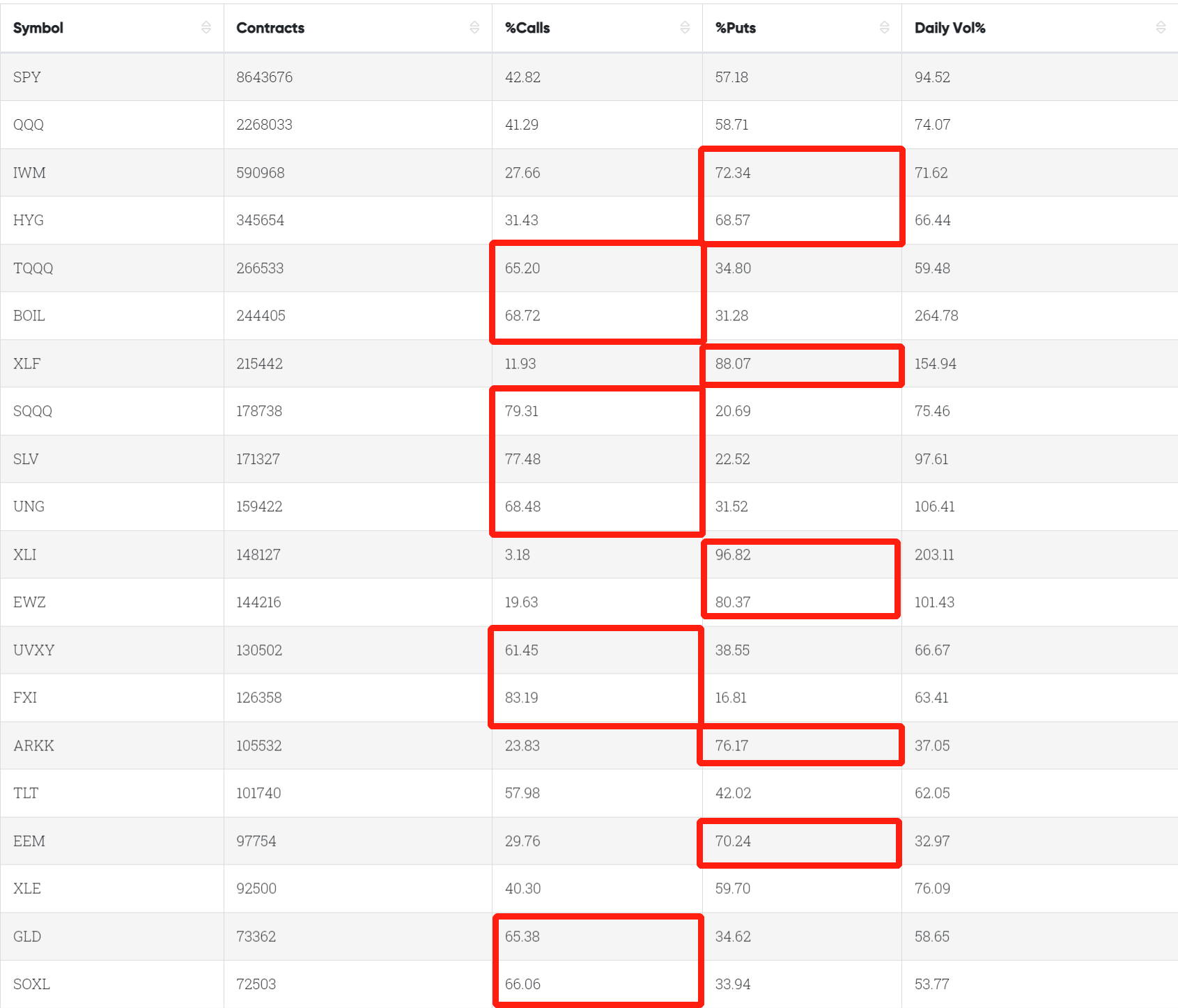Select the ARKK symbol cell
The image size is (1178, 1008).
(x=33, y=745)
